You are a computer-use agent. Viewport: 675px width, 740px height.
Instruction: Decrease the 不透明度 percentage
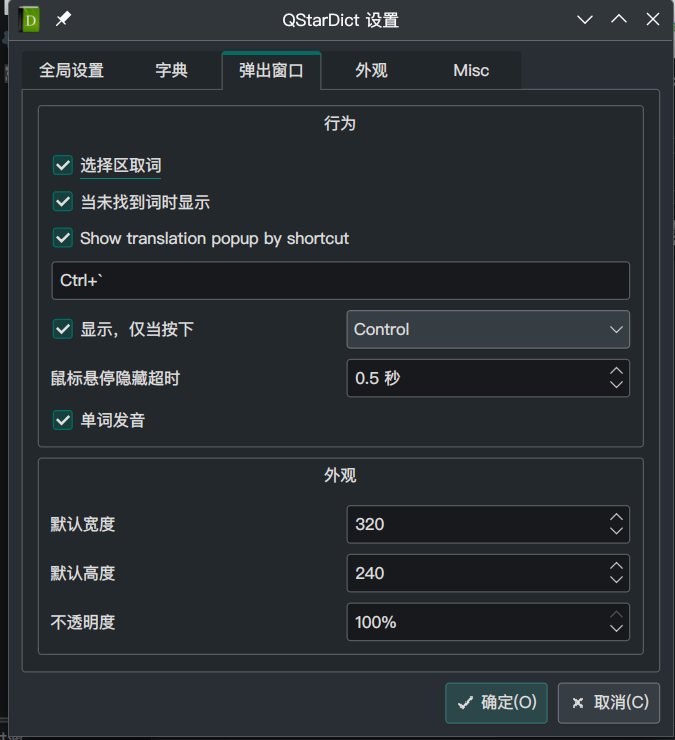pos(616,629)
